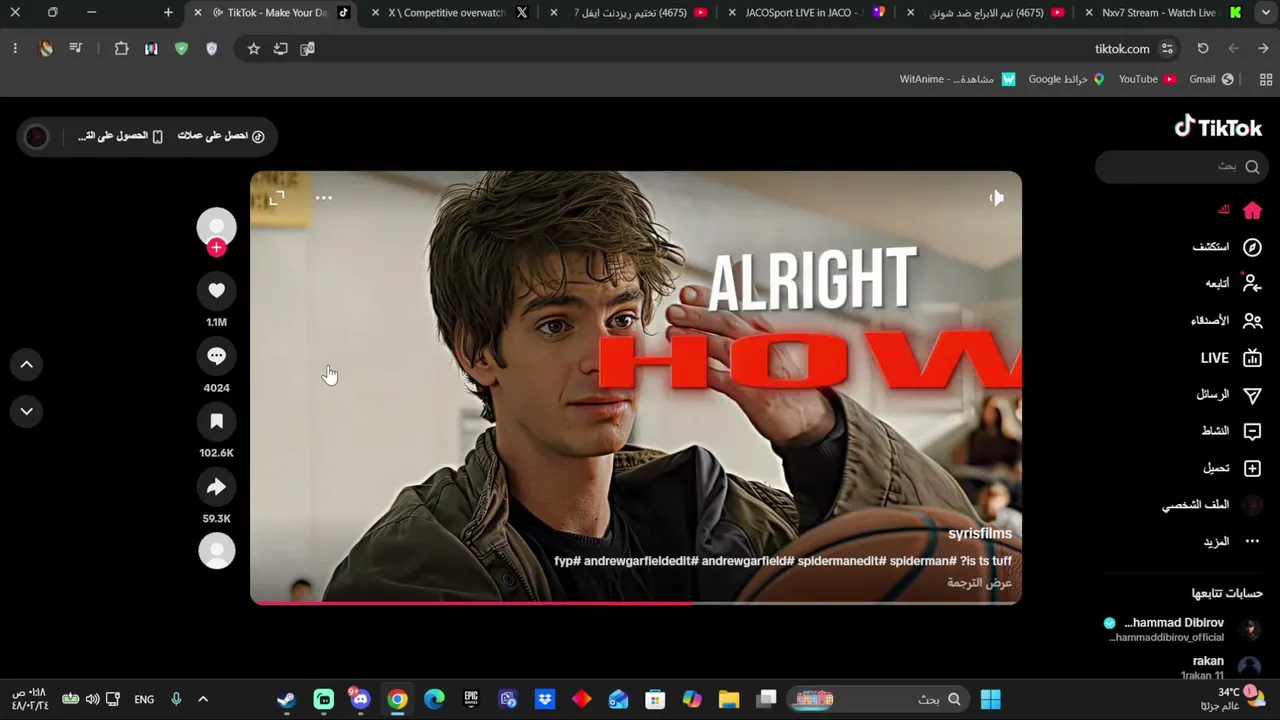Share the video using the arrow icon
The height and width of the screenshot is (720, 1280).
(216, 487)
